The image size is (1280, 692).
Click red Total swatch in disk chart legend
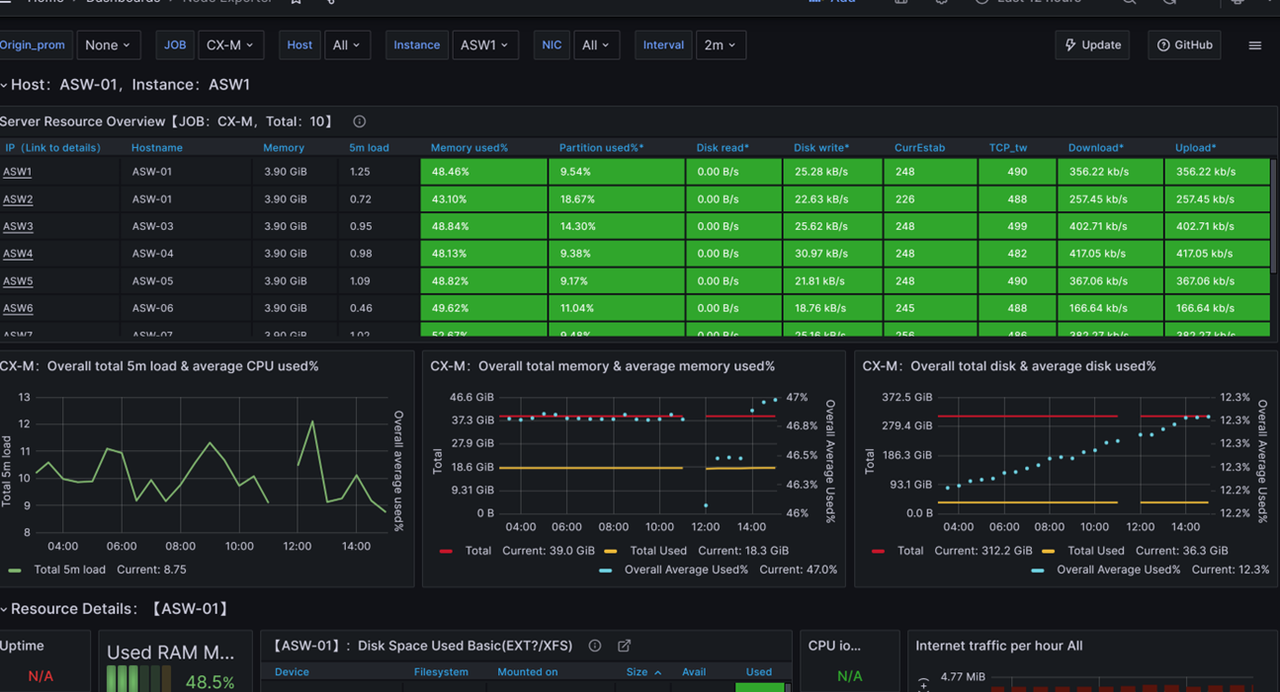point(879,551)
